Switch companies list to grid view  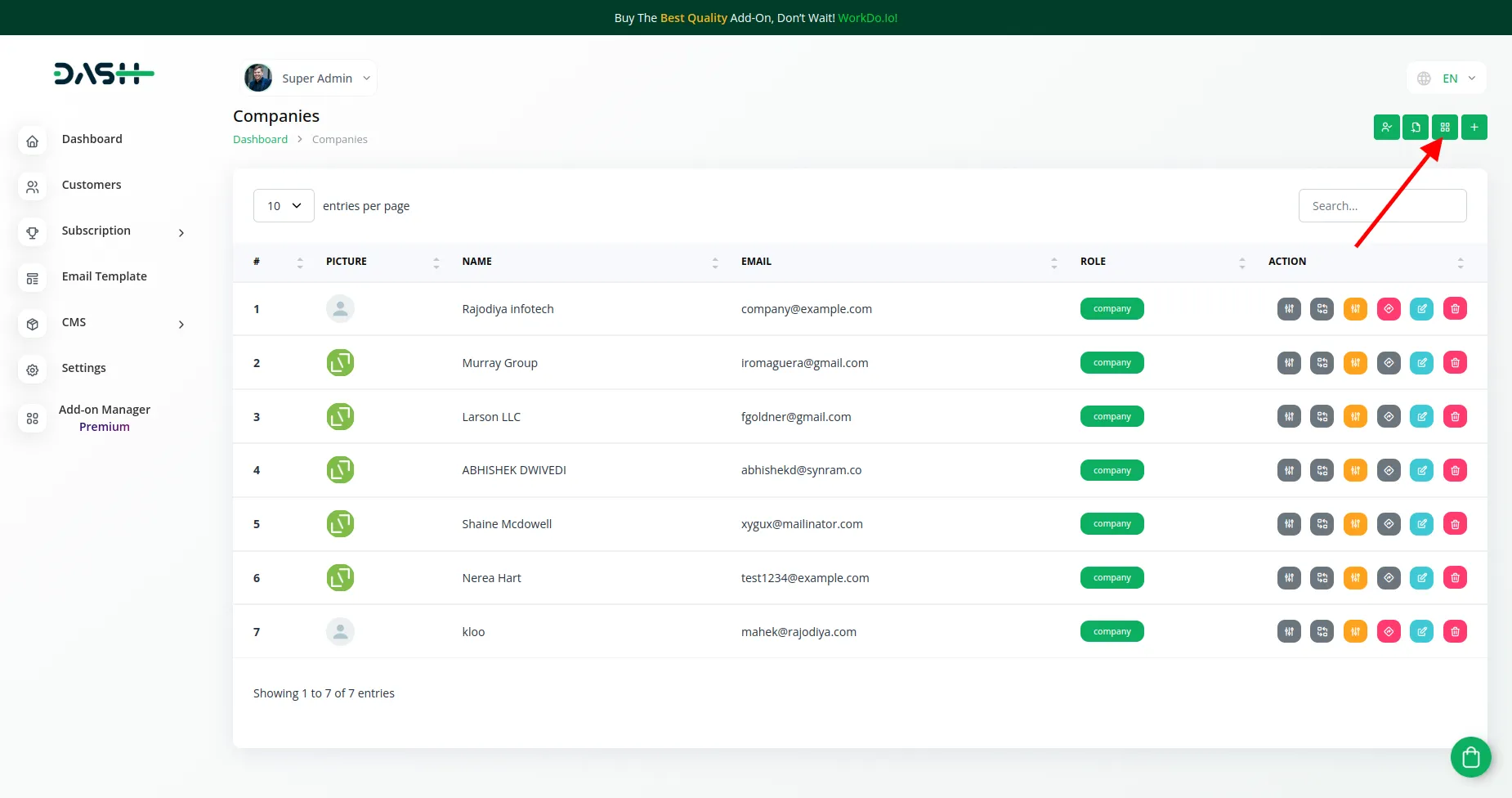coord(1444,128)
